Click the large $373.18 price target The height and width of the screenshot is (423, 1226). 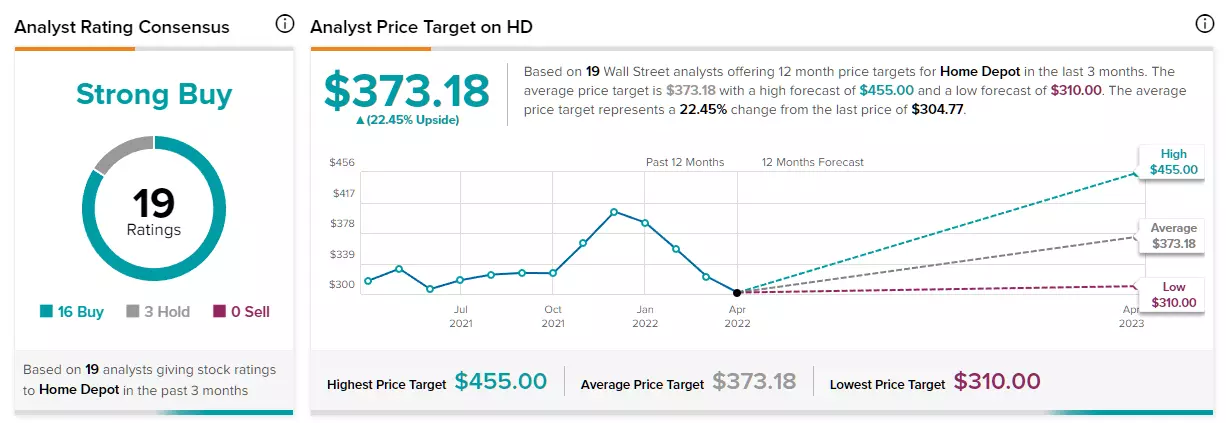point(407,90)
